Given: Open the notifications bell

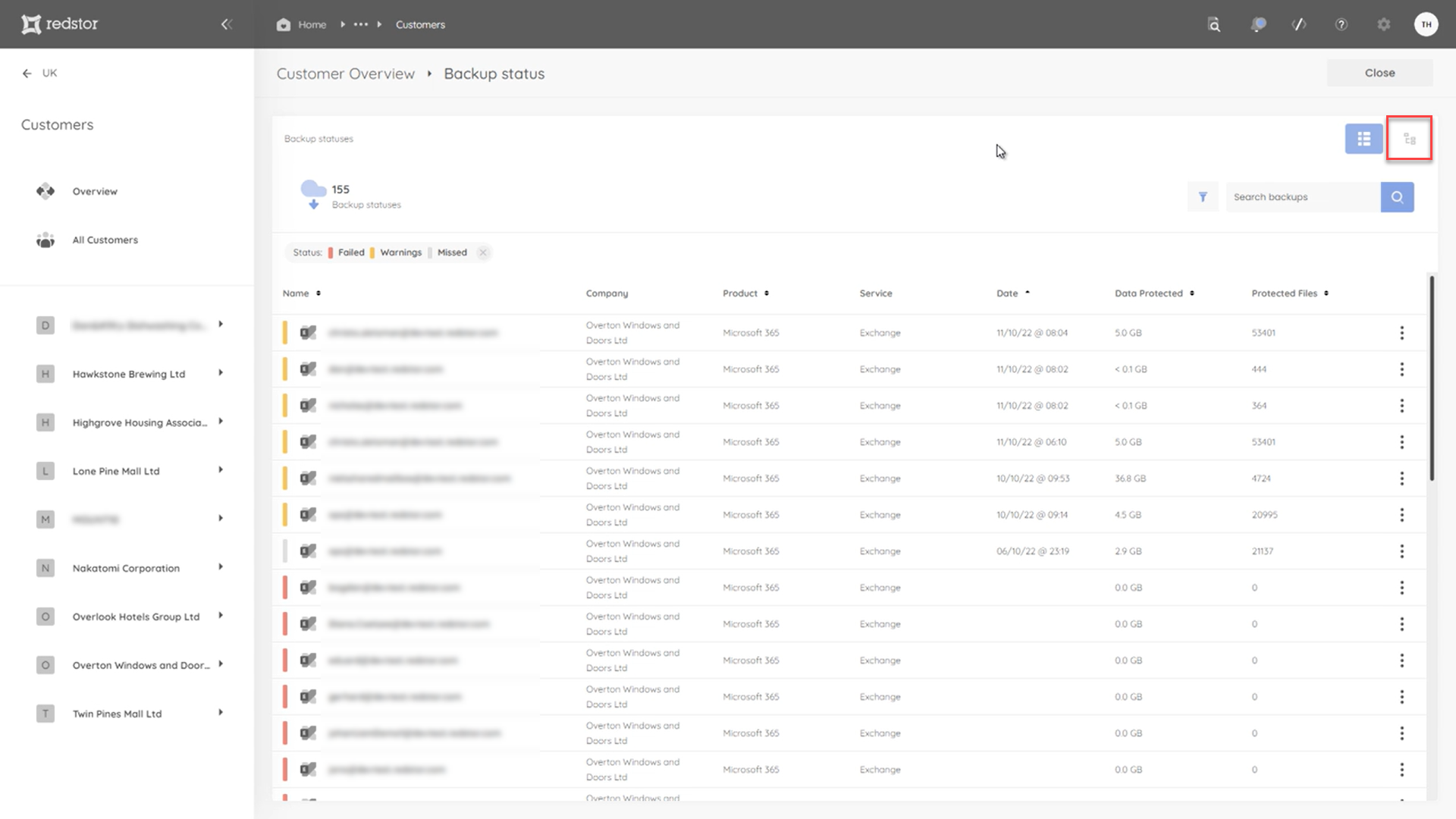Looking at the screenshot, I should 1258,24.
